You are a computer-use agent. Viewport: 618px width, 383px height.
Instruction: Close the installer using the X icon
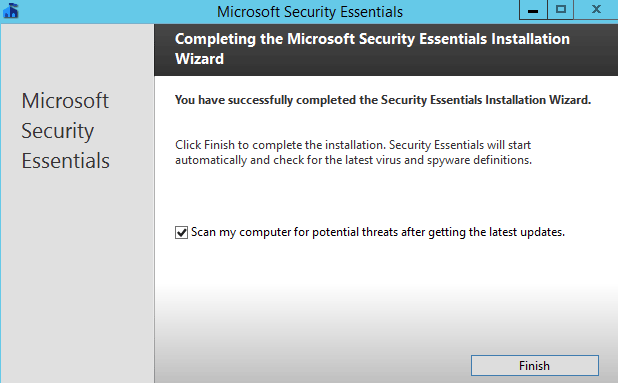(x=596, y=10)
